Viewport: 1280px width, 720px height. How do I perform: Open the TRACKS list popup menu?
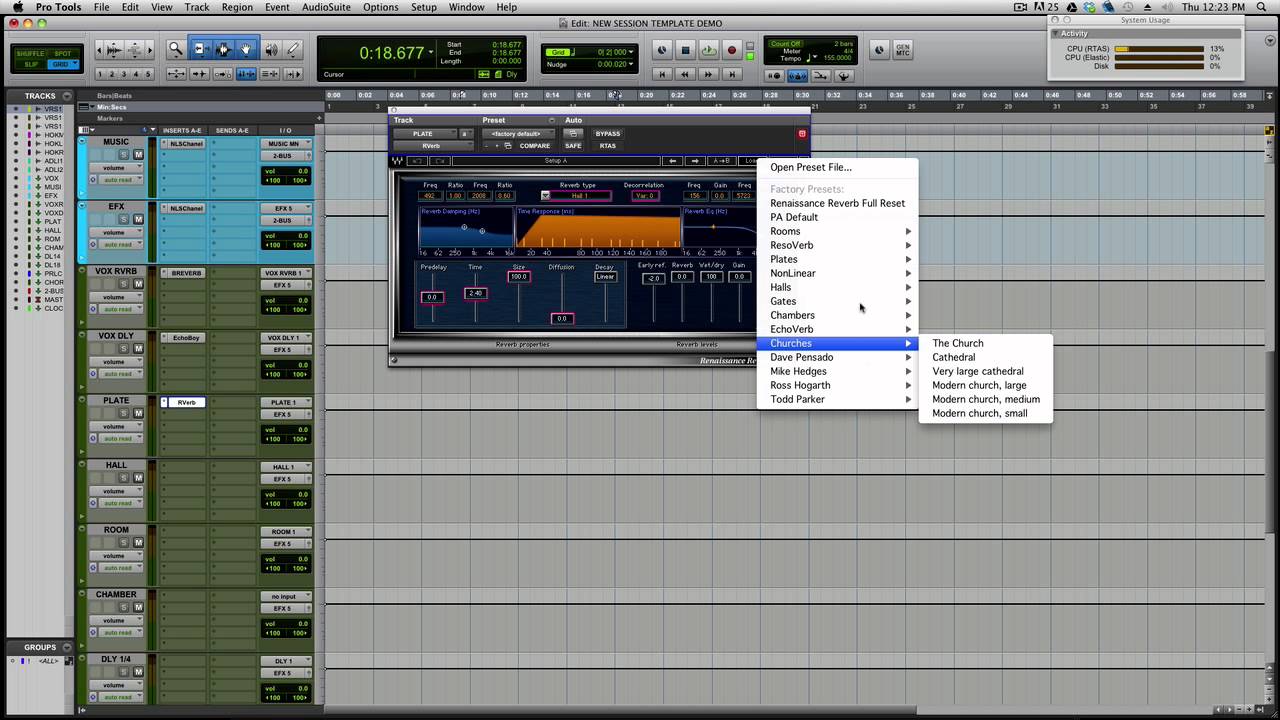pyautogui.click(x=66, y=96)
